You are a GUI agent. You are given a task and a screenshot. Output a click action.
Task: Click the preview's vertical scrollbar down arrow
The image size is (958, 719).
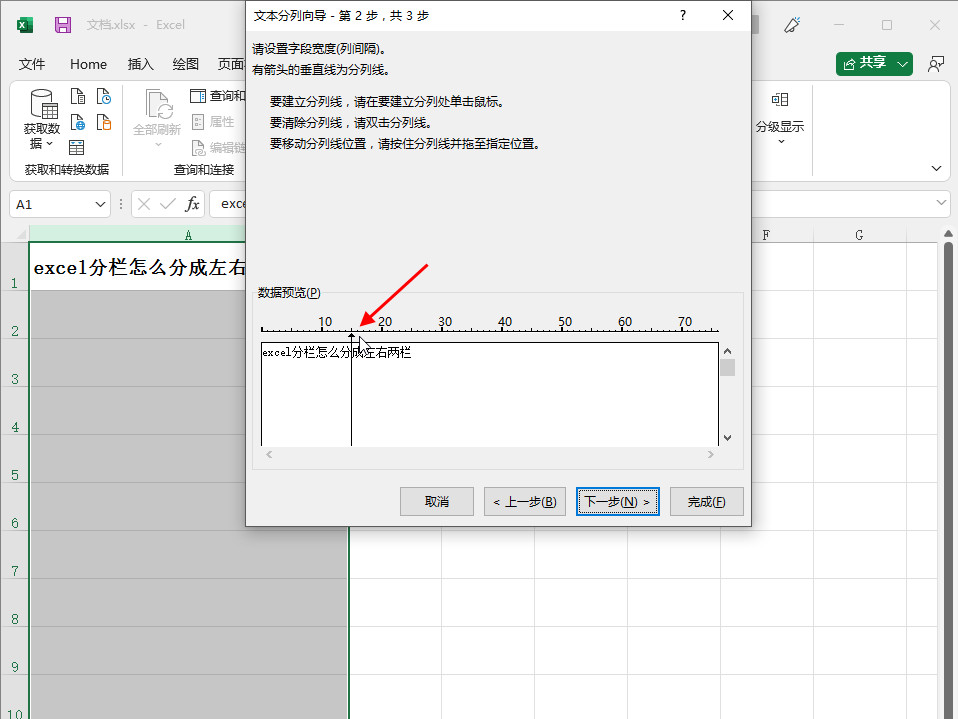pos(727,438)
